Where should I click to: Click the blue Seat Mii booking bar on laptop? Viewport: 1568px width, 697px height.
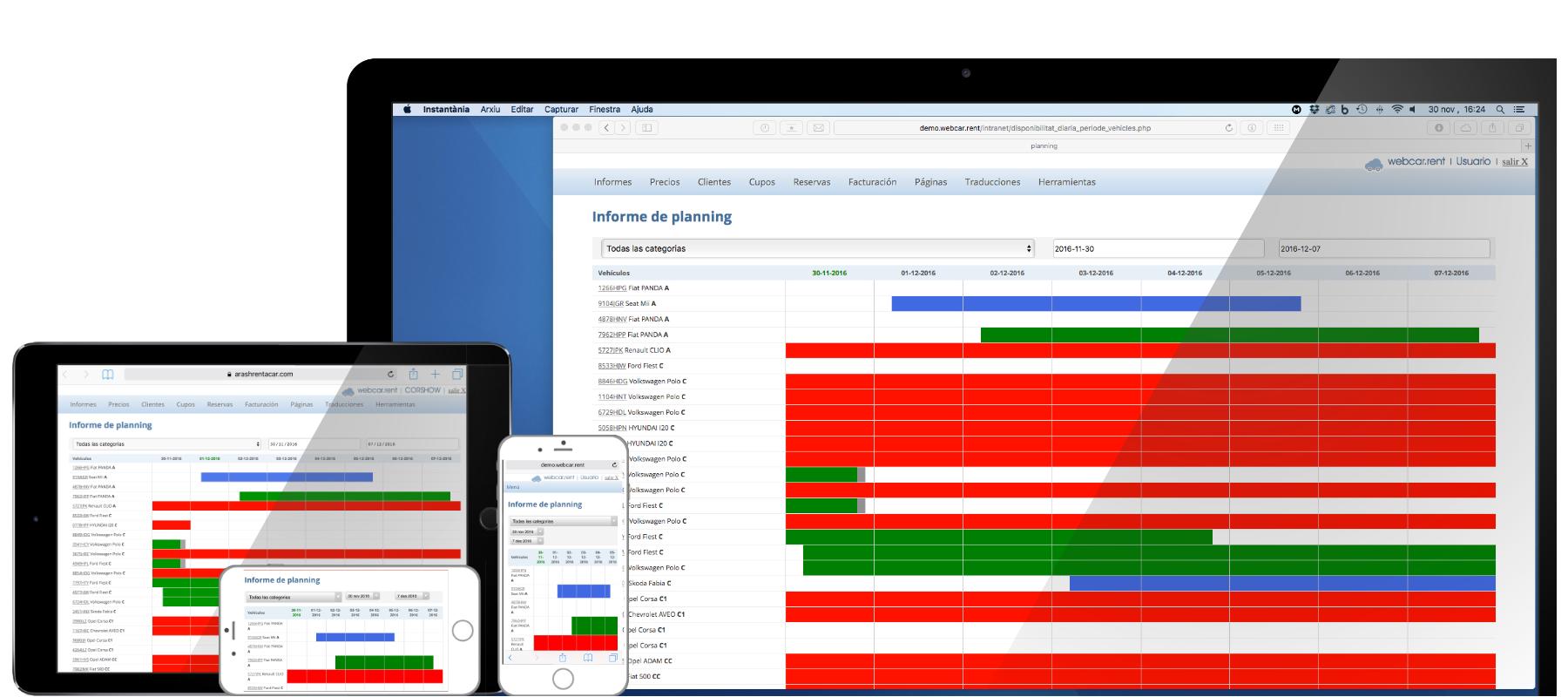point(1095,304)
